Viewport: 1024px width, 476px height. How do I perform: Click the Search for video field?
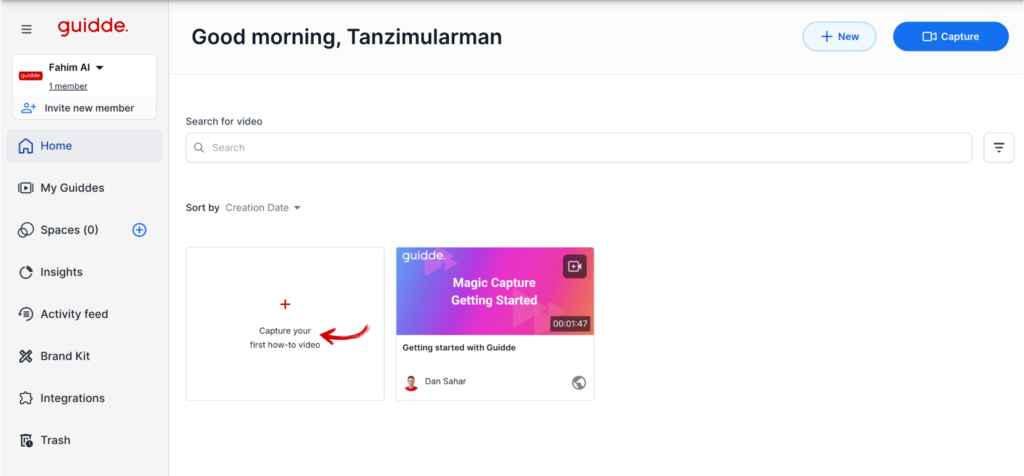click(578, 148)
